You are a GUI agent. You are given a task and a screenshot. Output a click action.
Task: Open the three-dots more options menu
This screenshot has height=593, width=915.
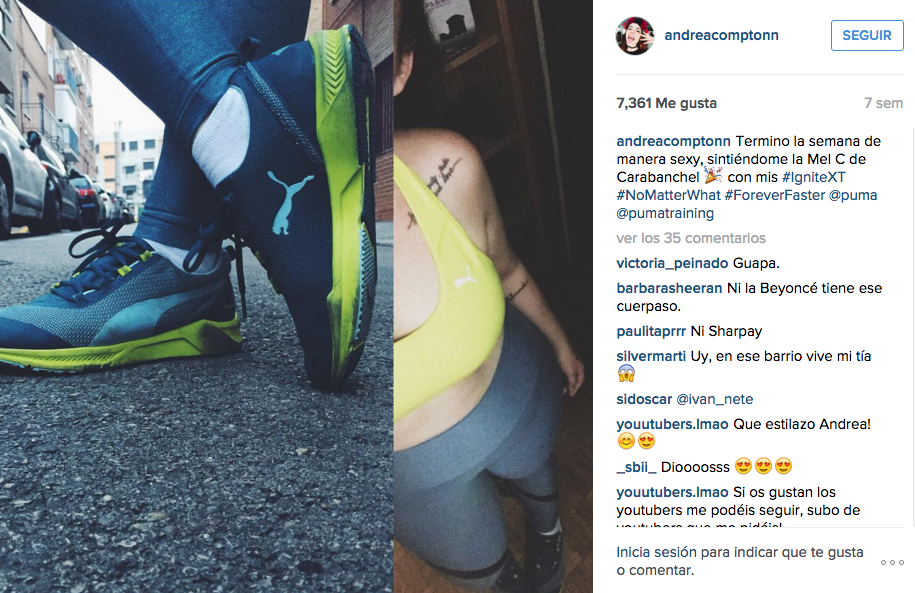[x=892, y=563]
